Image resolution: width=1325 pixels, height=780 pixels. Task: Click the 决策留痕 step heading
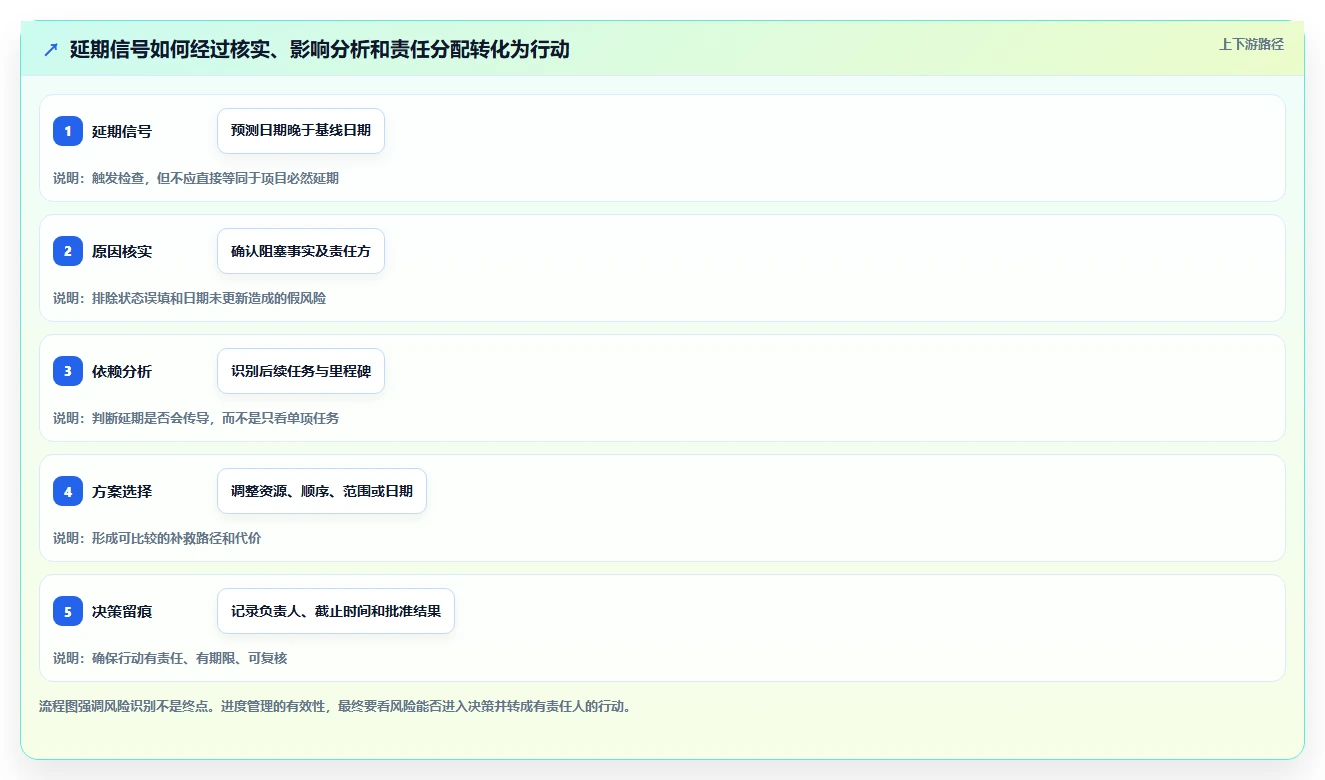pyautogui.click(x=122, y=611)
